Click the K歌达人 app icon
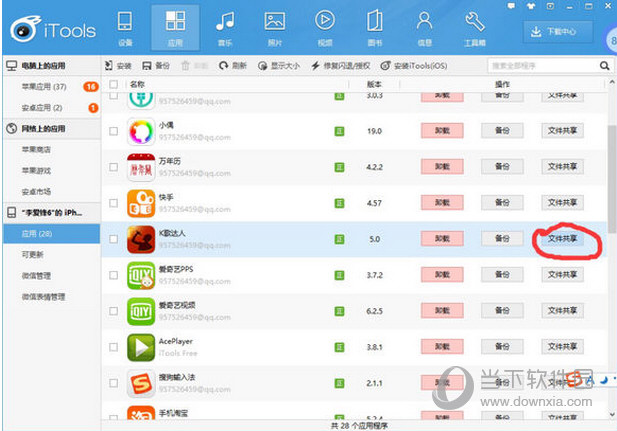 tap(141, 239)
